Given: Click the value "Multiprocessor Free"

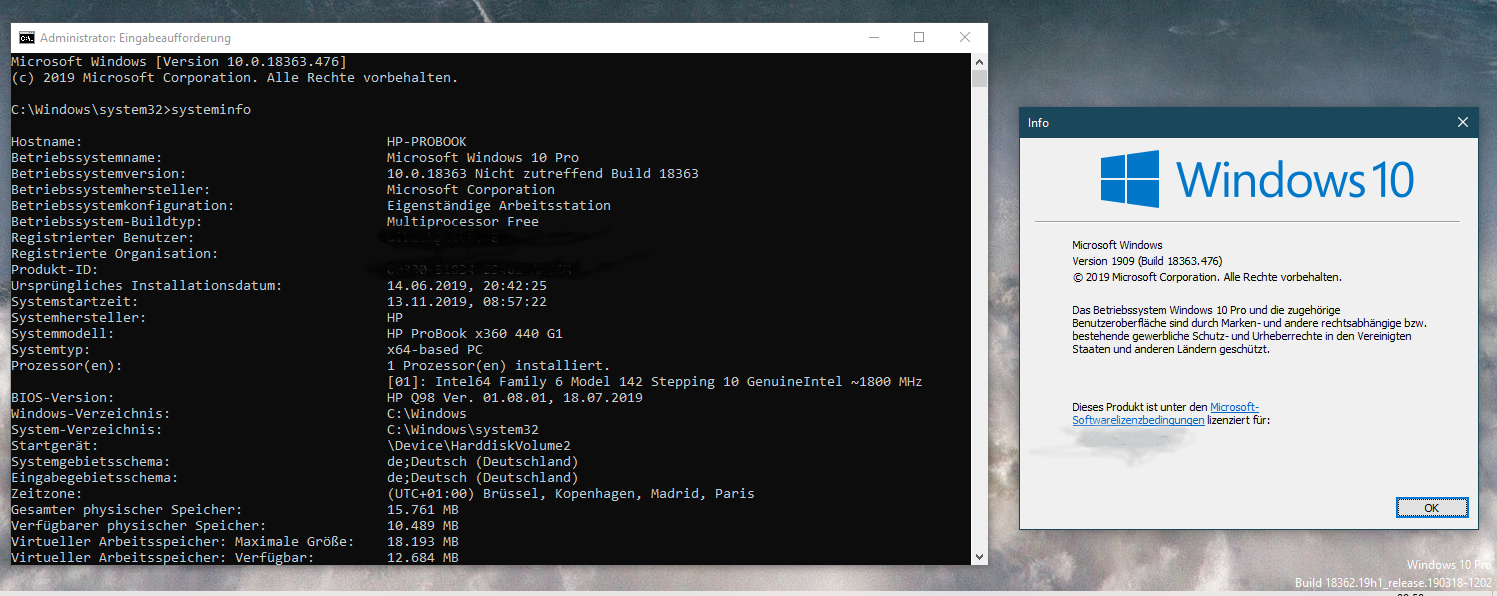Looking at the screenshot, I should [x=463, y=222].
